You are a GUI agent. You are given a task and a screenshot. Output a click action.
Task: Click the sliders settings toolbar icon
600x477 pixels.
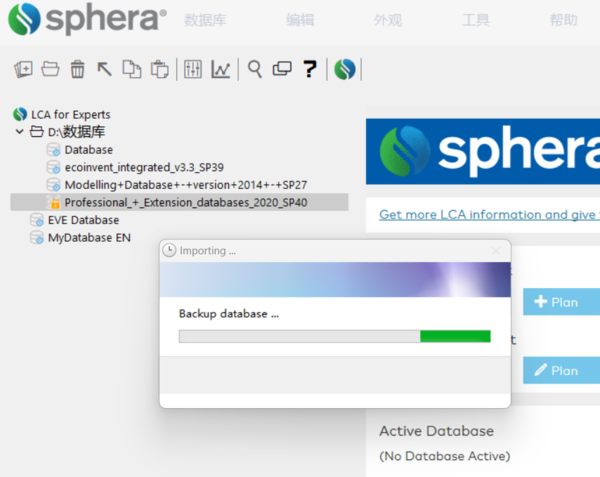click(192, 69)
